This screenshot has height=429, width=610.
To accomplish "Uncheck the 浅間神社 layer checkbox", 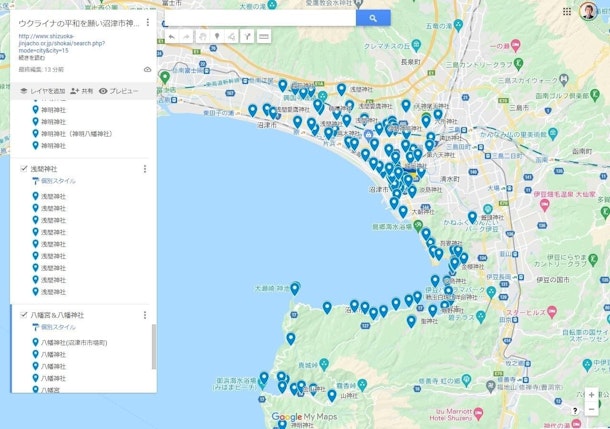I will pos(24,169).
